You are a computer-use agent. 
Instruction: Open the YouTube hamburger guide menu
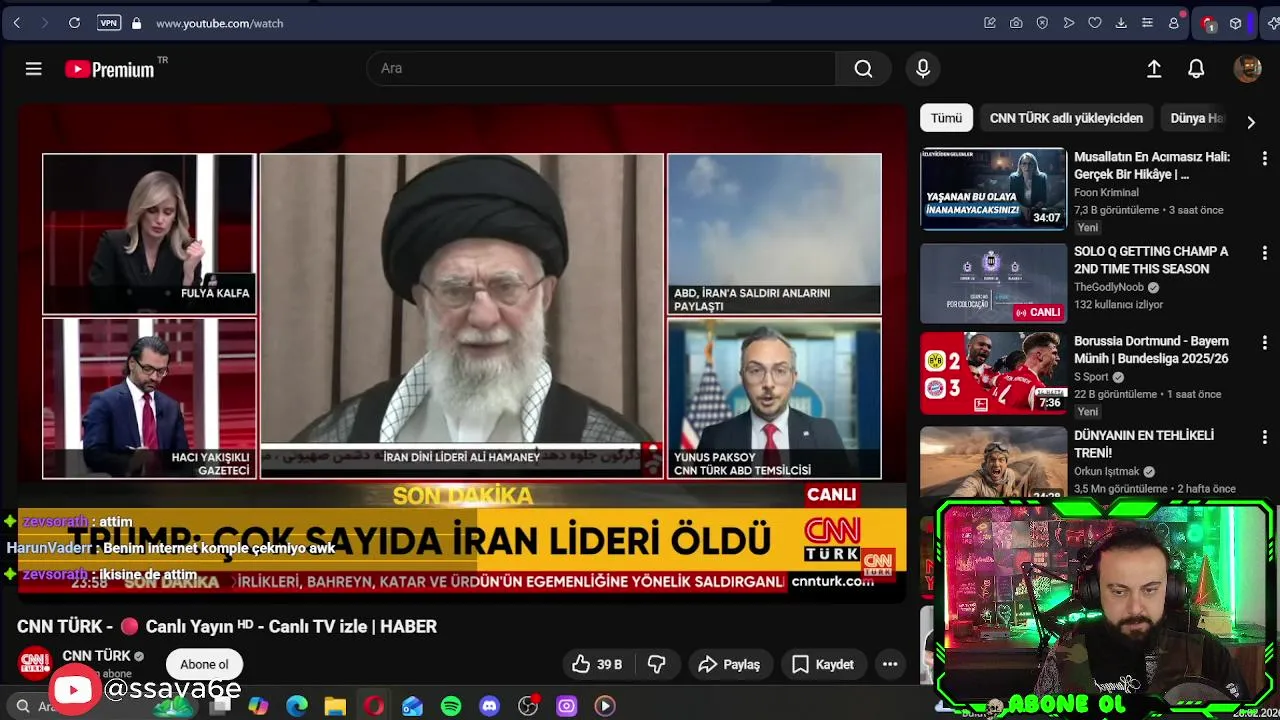point(34,68)
